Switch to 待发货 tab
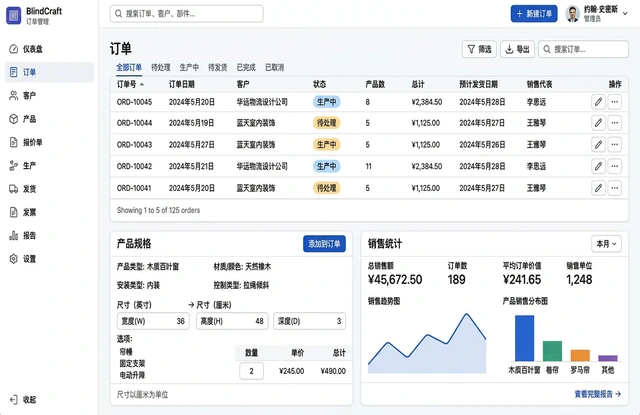 (x=218, y=67)
